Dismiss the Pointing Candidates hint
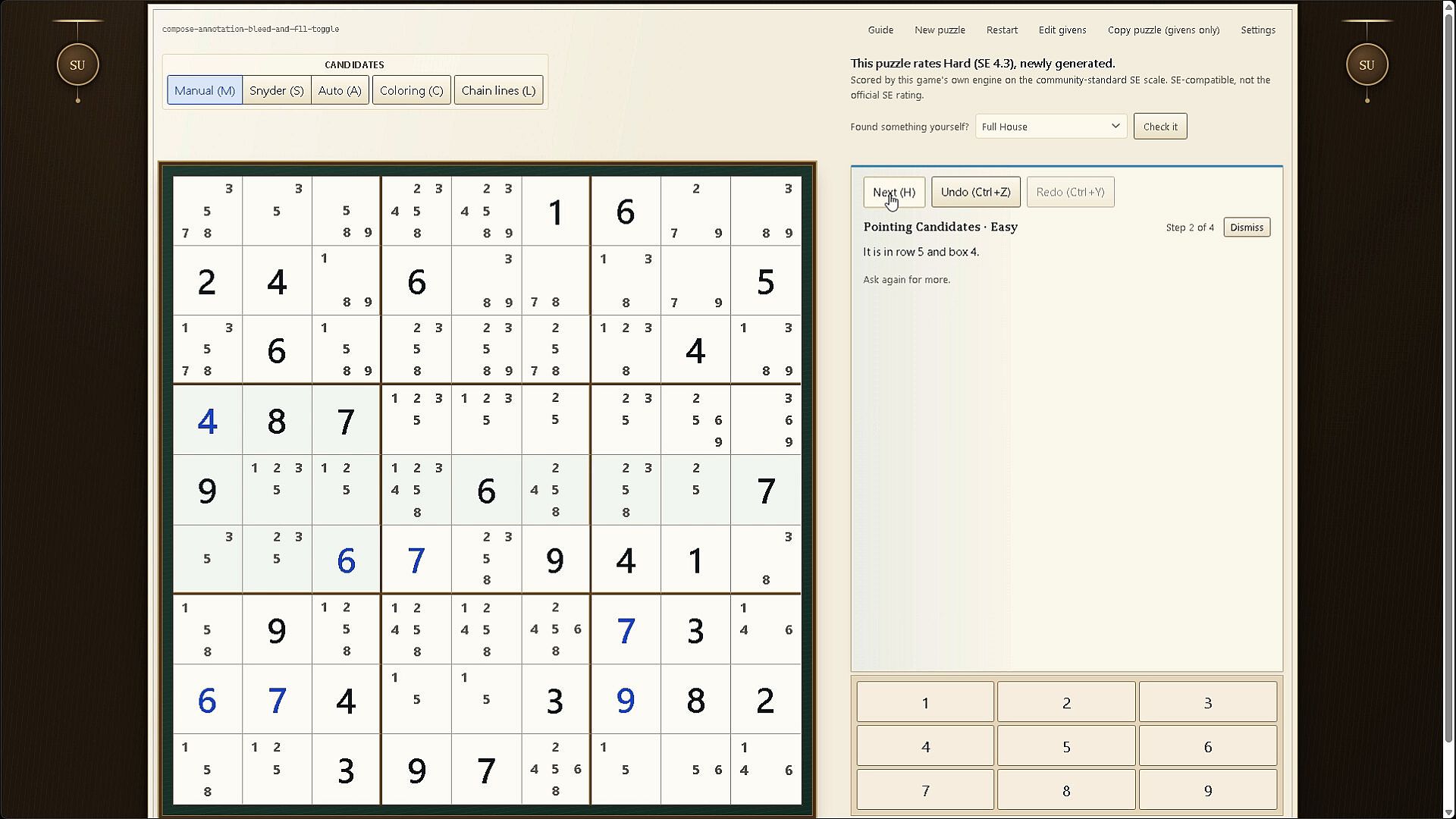 tap(1247, 227)
